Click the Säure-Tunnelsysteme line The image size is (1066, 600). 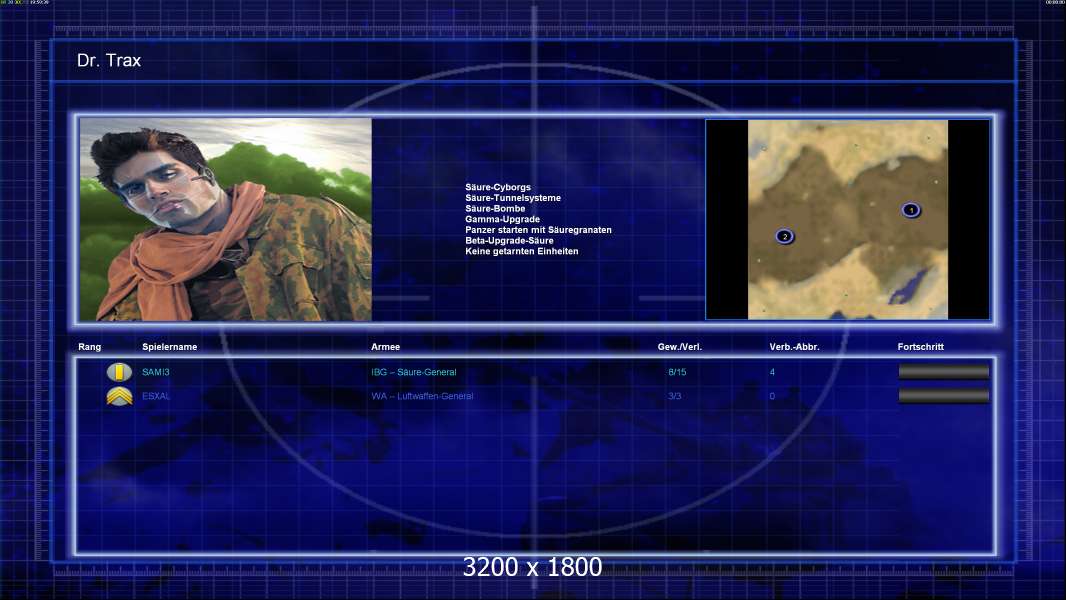[513, 198]
